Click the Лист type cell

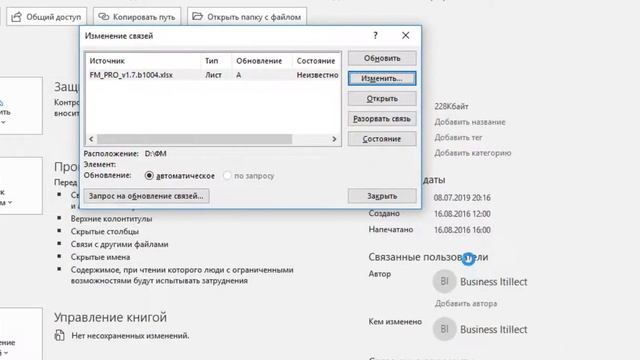point(213,75)
